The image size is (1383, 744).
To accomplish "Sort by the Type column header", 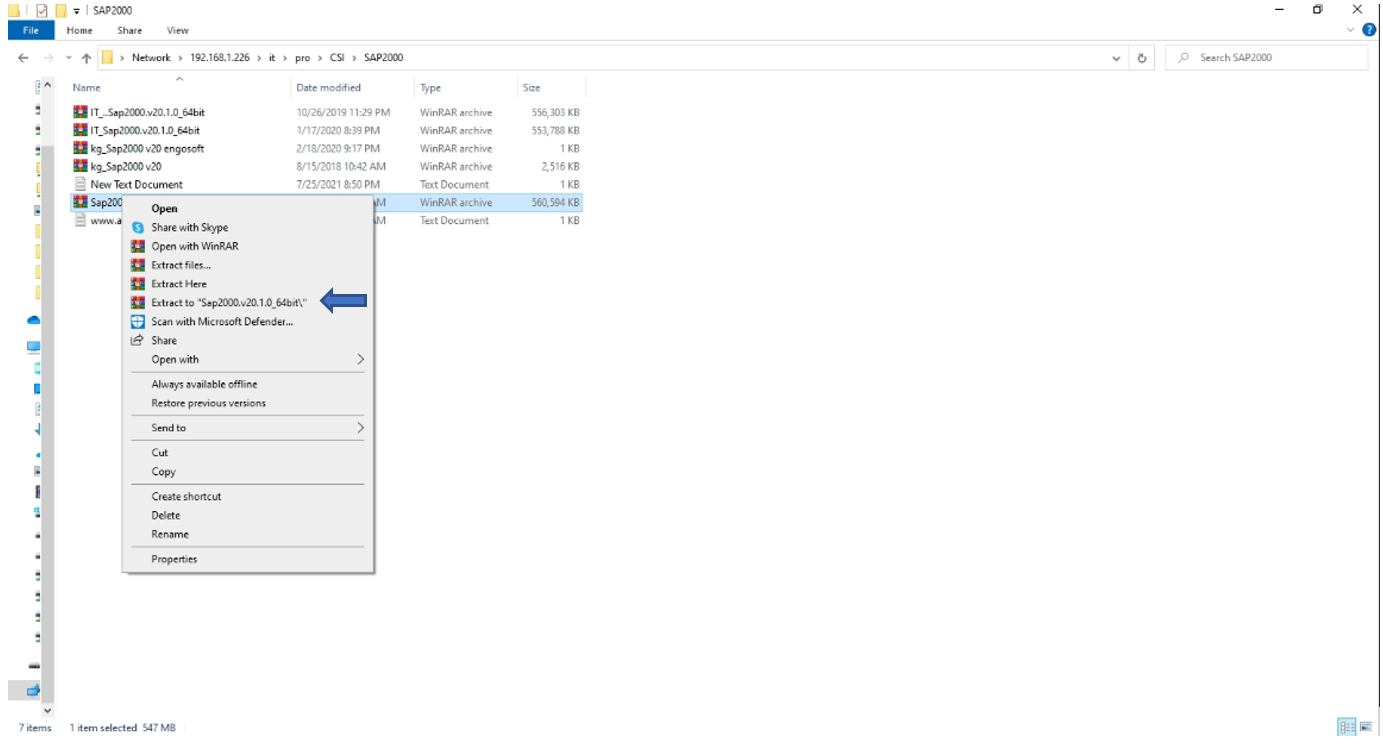I will point(431,88).
